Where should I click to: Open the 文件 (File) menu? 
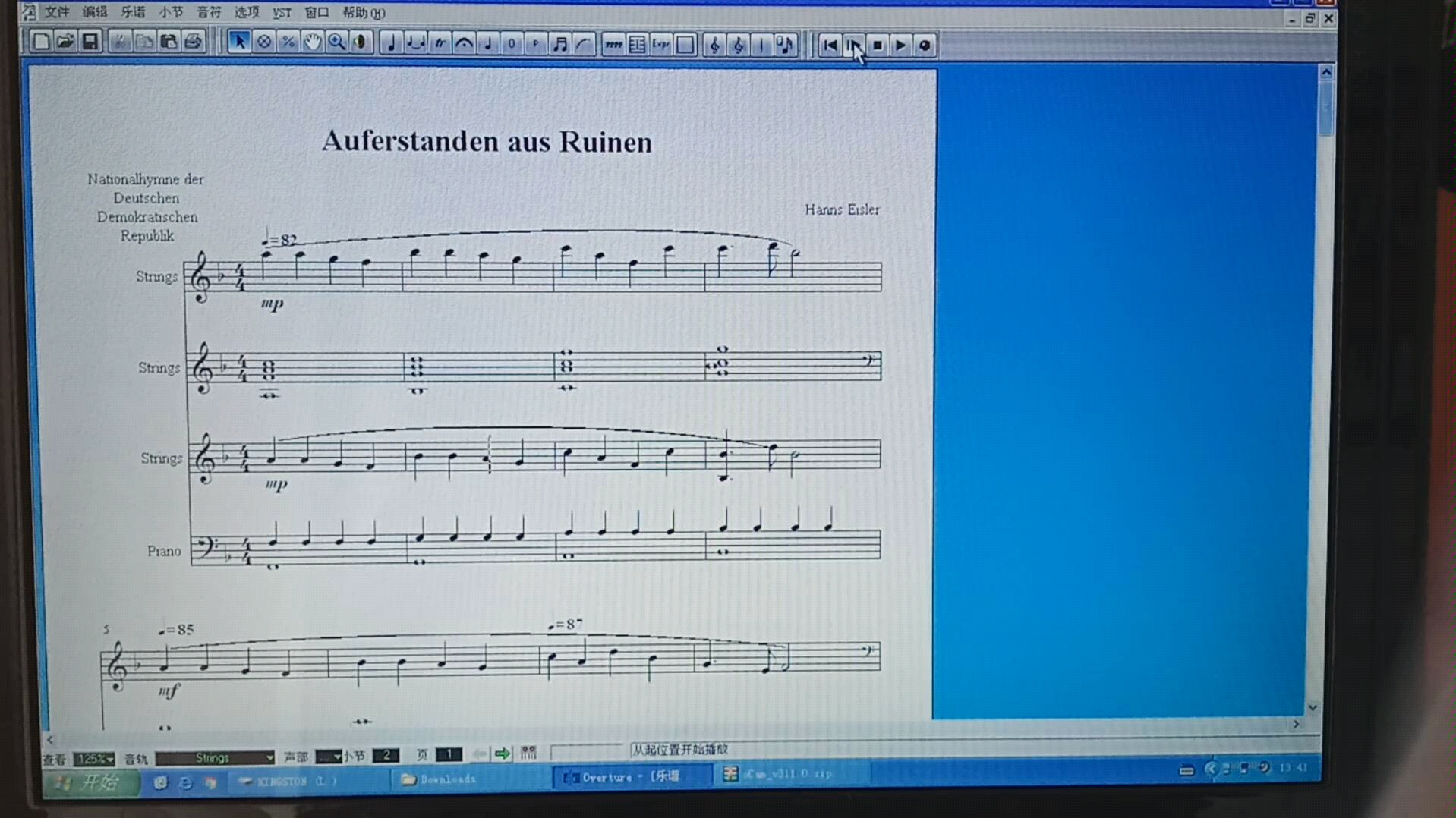57,12
